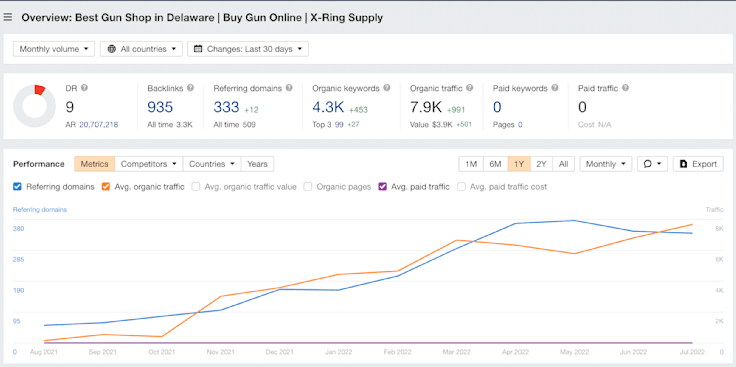This screenshot has width=736, height=367.
Task: Click the 8K right axis value
Action: coord(719,229)
